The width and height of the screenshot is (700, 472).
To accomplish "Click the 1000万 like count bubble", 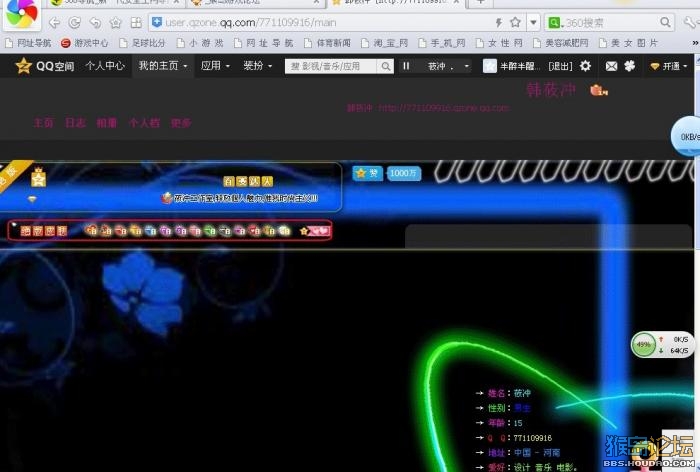I will coord(403,173).
